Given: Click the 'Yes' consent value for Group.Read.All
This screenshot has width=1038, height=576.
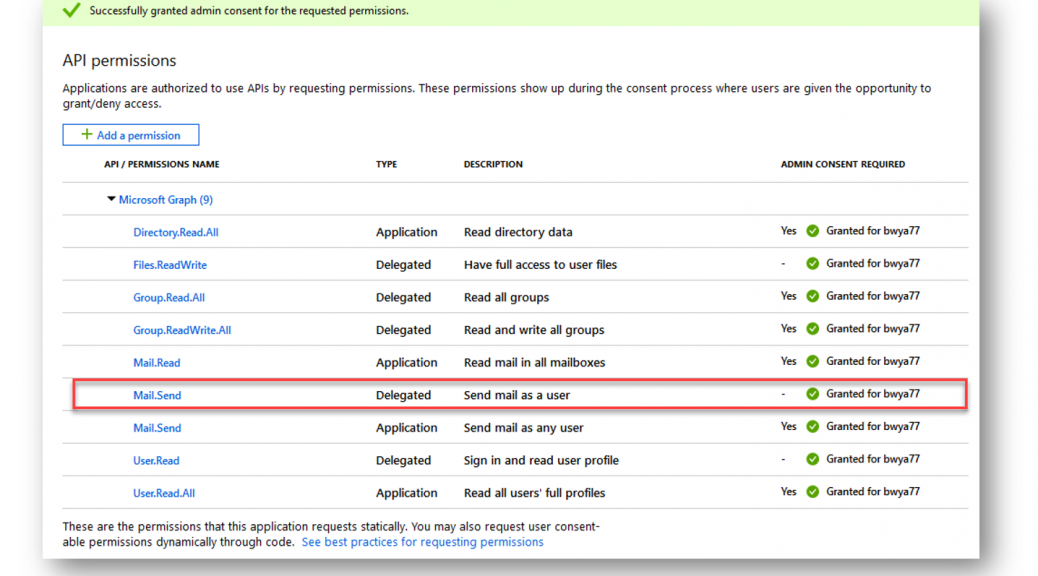Looking at the screenshot, I should [x=788, y=296].
